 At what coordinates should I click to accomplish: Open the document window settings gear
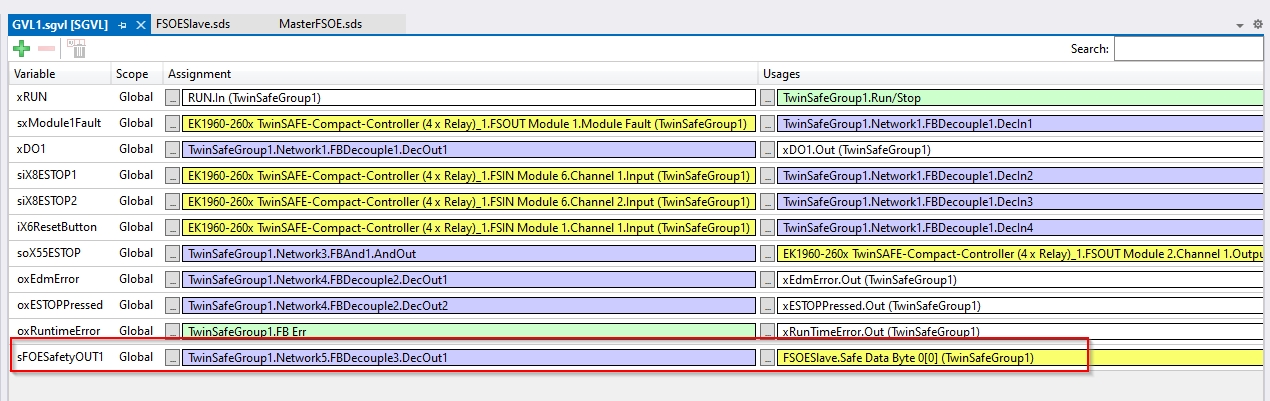(1257, 23)
